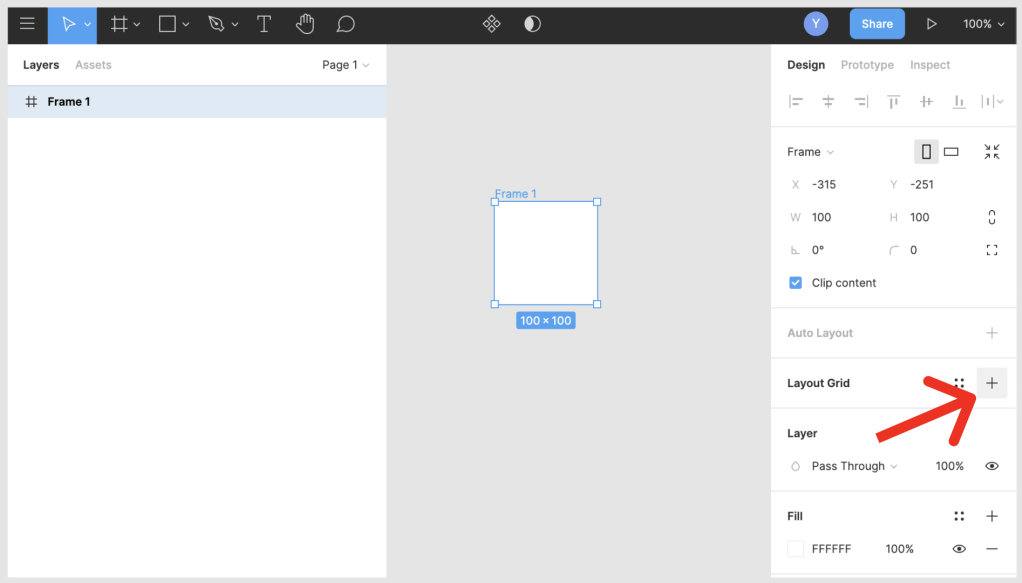Select the Text tool
The width and height of the screenshot is (1022, 583).
(264, 24)
